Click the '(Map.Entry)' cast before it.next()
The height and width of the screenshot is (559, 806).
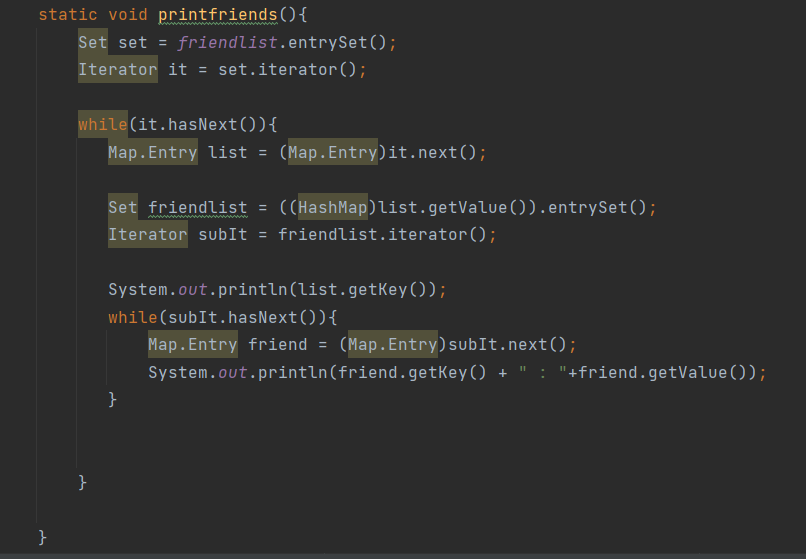tap(333, 152)
